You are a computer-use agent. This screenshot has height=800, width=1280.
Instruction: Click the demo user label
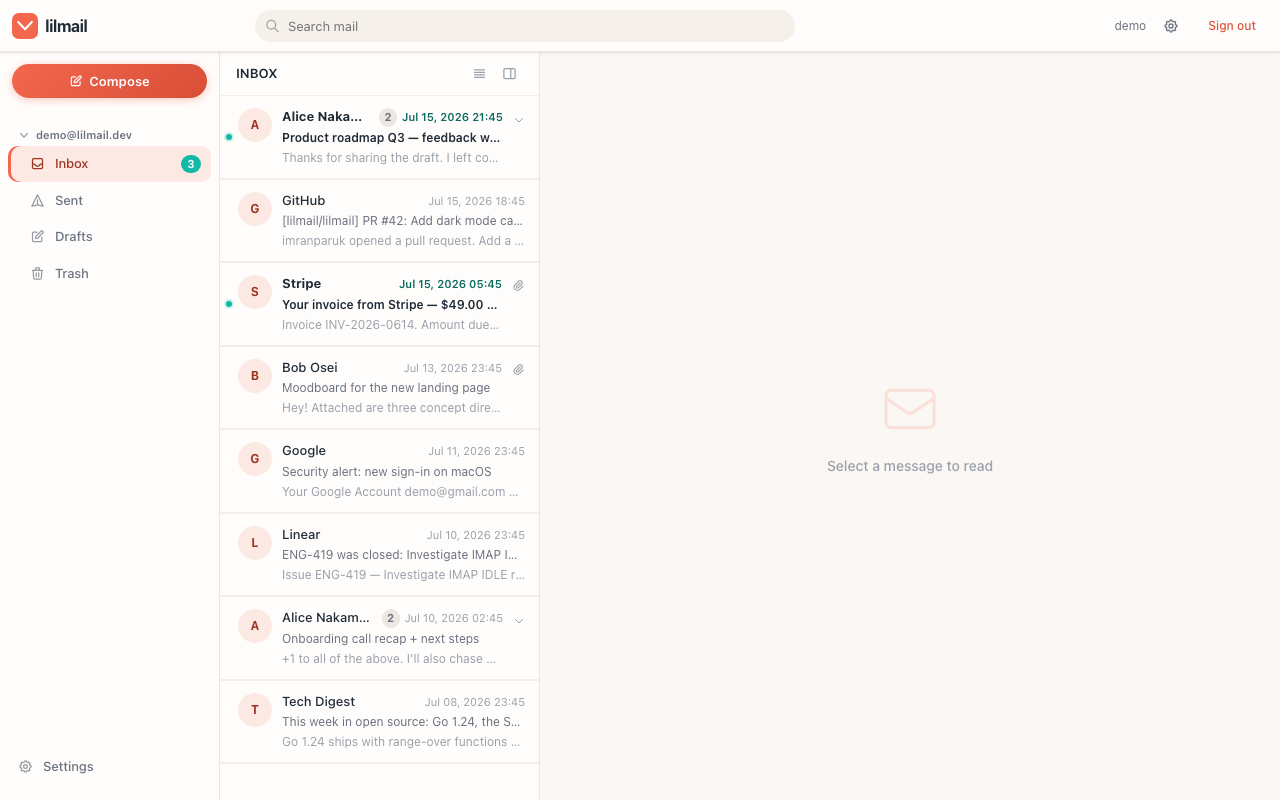(1130, 26)
